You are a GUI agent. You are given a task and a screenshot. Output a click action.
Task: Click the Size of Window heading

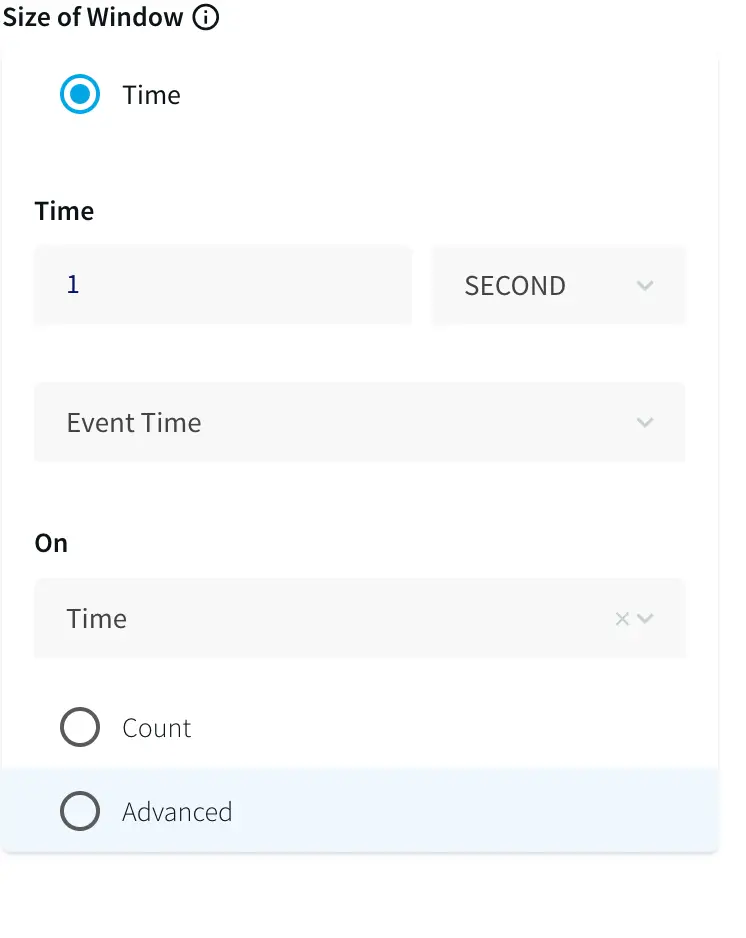[93, 17]
